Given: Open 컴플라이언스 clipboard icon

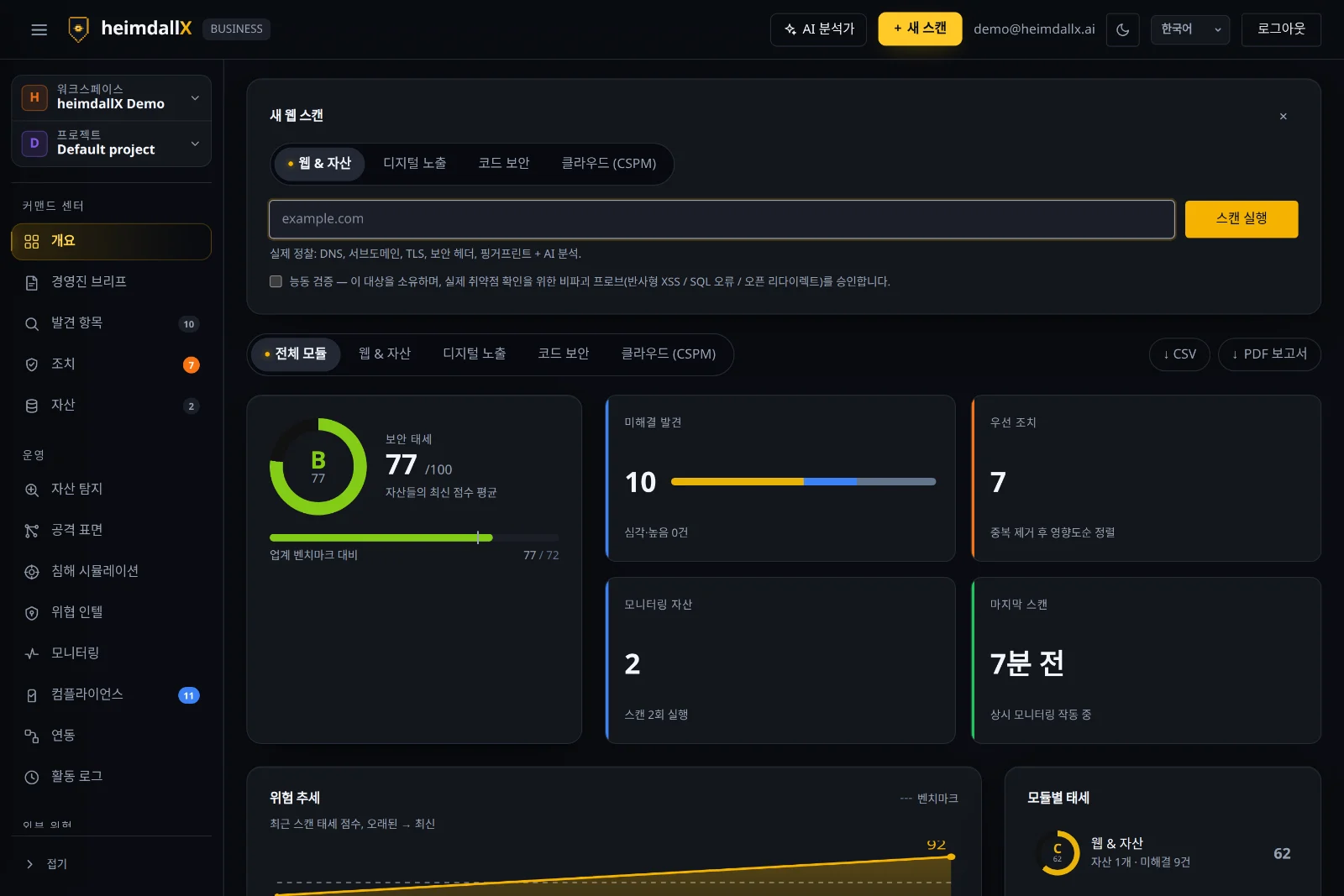Looking at the screenshot, I should (x=32, y=695).
